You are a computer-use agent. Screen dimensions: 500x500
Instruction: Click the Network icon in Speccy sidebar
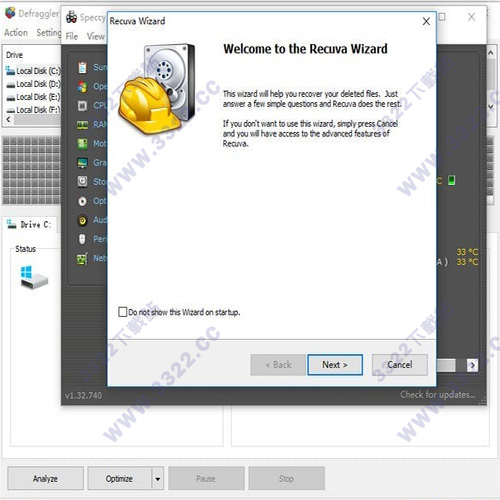[82, 258]
